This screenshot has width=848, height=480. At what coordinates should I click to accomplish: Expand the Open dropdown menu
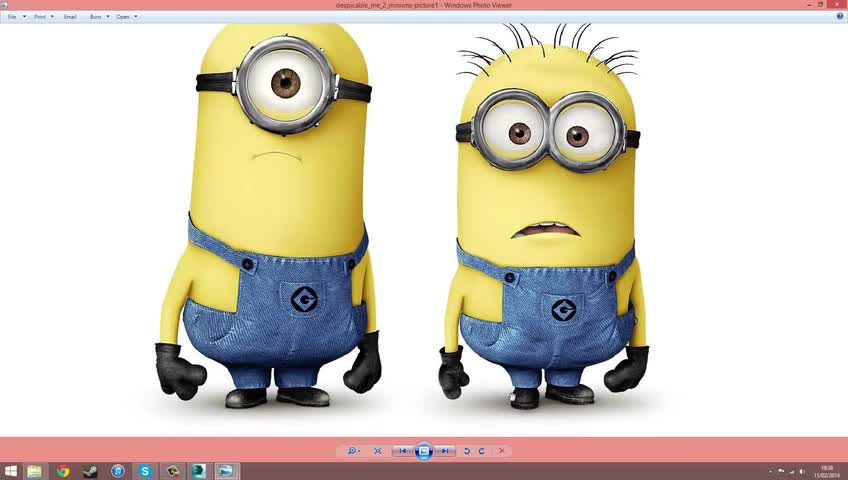click(x=127, y=17)
